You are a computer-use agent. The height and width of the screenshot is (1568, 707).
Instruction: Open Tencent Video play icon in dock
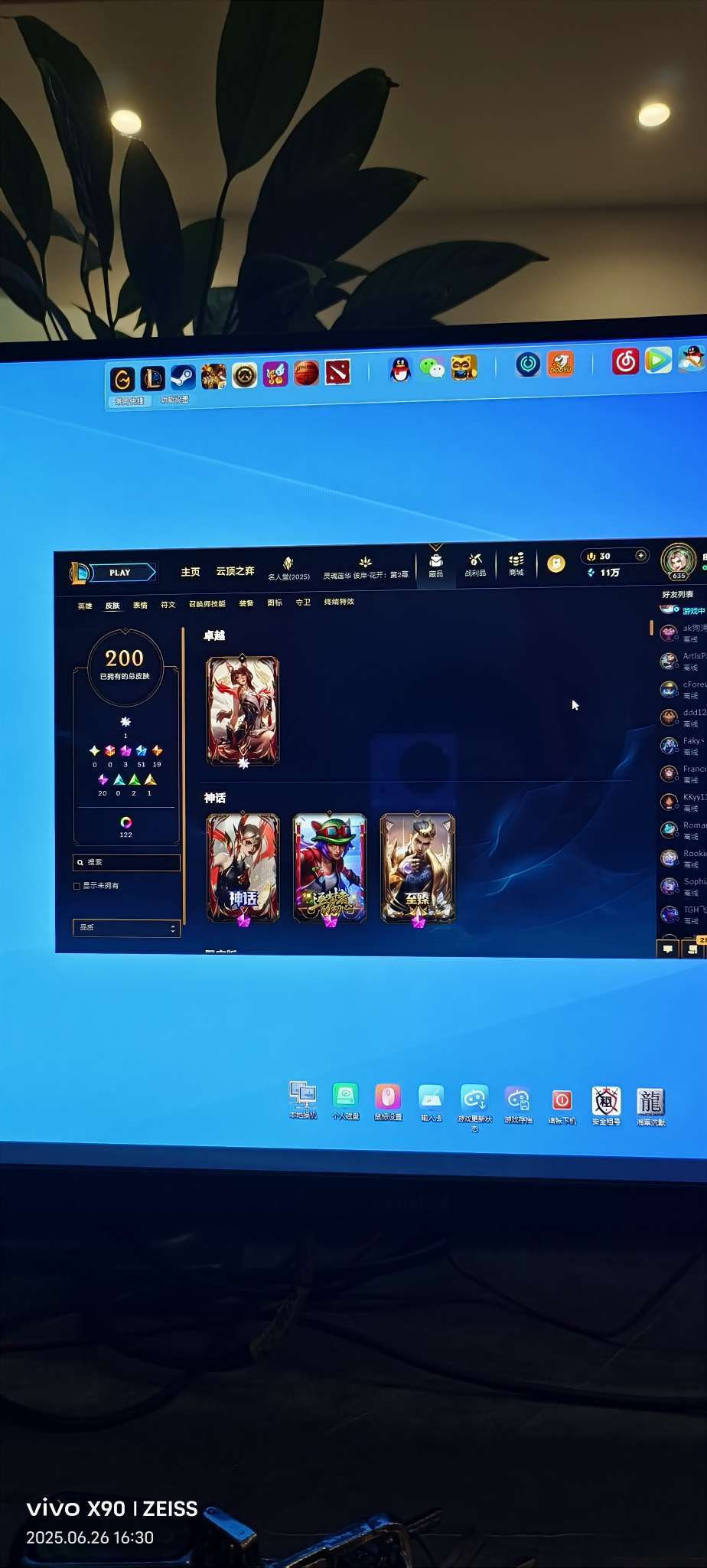658,359
